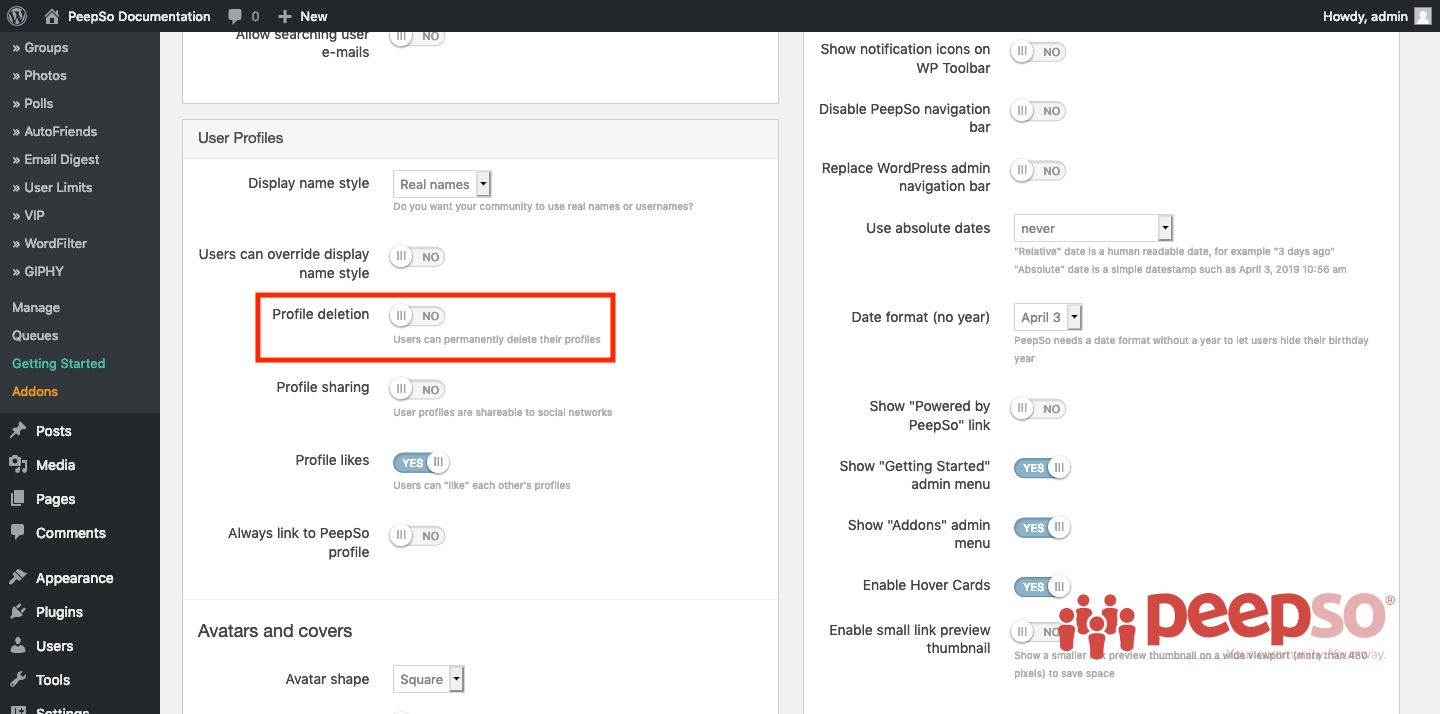Viewport: 1440px width, 714px height.
Task: Click the New link in the toolbar
Action: tap(314, 16)
